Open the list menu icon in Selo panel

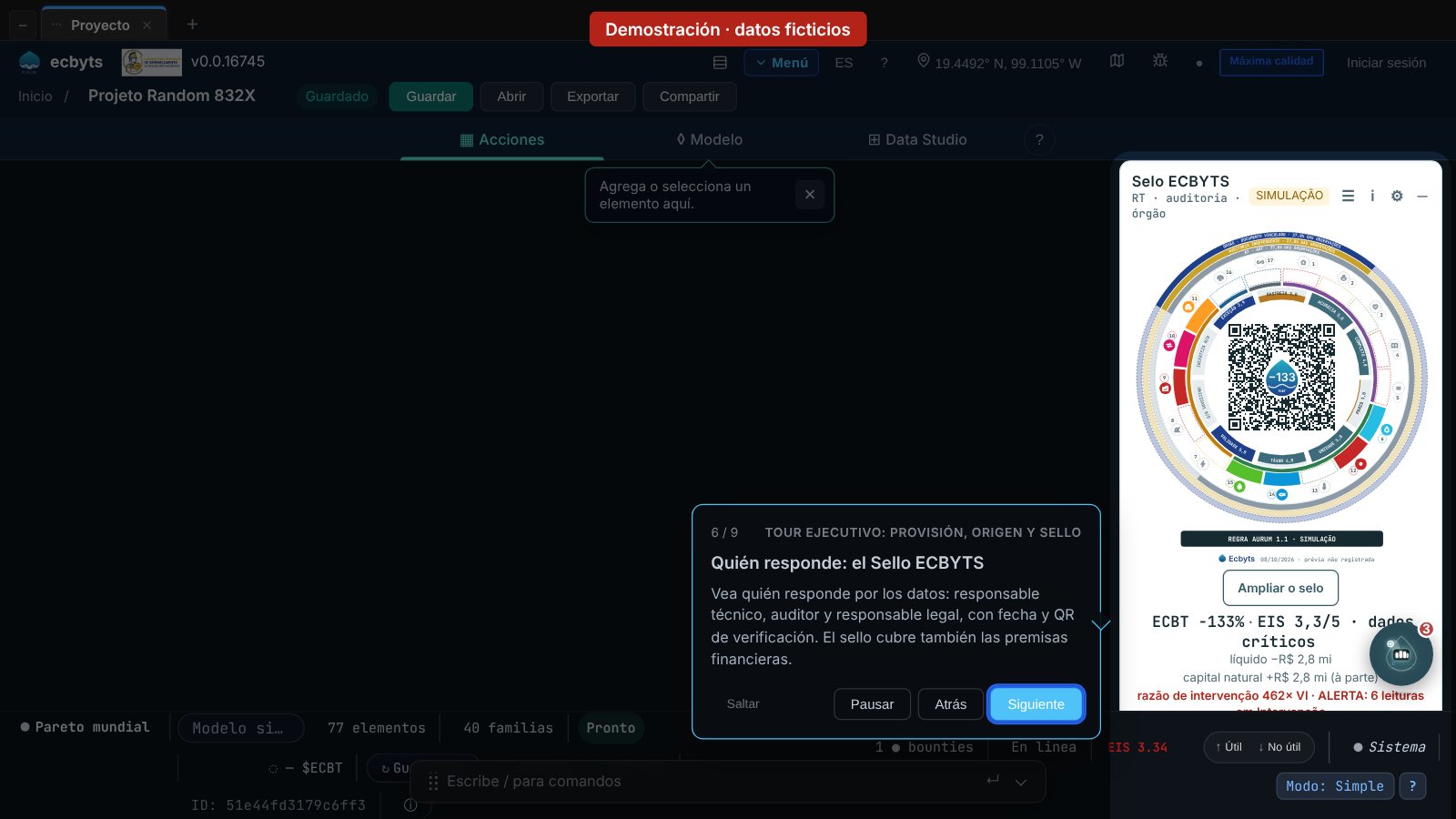1348,196
